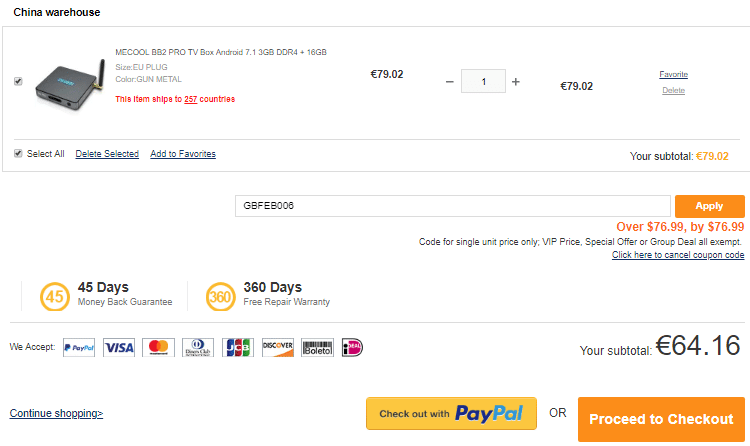Click the iDEAL payment icon
Image resolution: width=750 pixels, height=446 pixels.
(352, 348)
